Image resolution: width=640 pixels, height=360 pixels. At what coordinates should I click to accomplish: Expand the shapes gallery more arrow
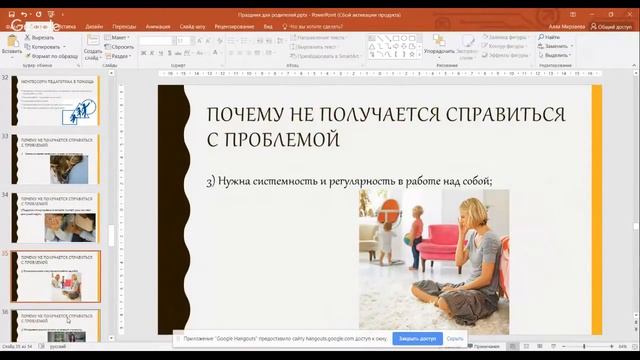click(x=420, y=55)
